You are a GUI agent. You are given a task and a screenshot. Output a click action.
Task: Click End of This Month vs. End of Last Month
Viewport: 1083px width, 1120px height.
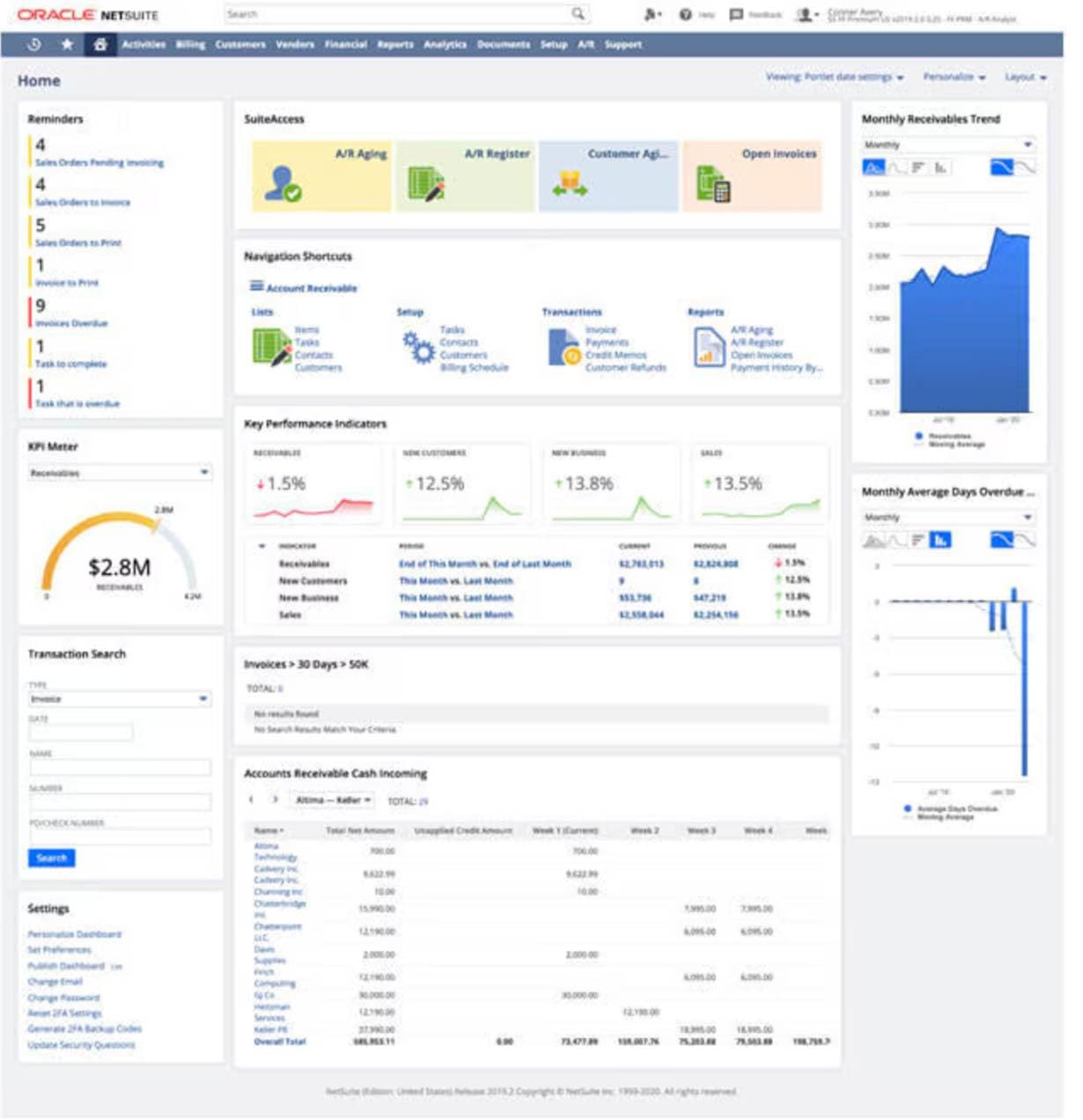[x=485, y=564]
